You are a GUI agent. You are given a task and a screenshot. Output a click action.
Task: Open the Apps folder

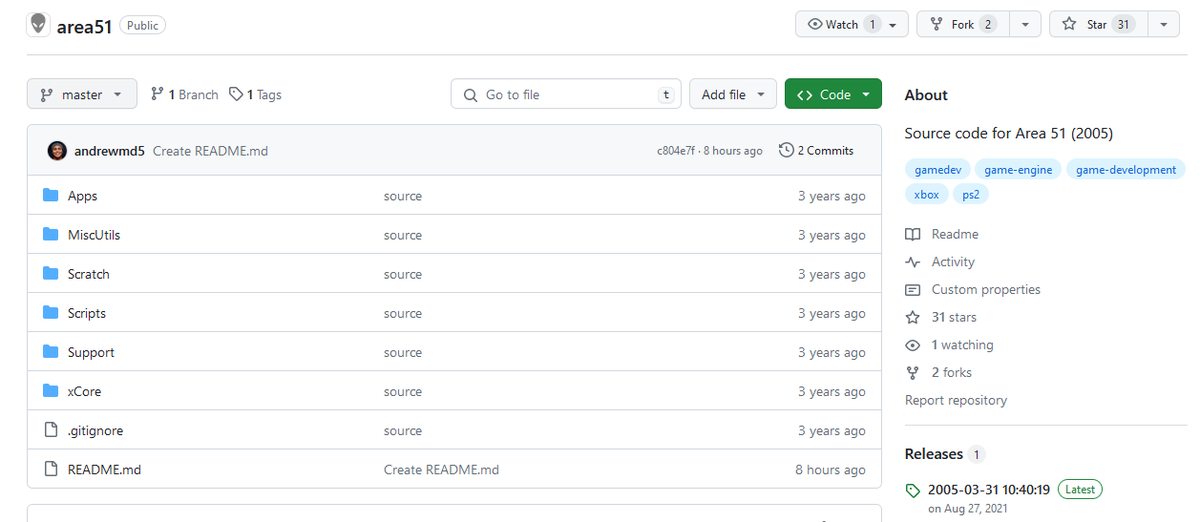82,196
